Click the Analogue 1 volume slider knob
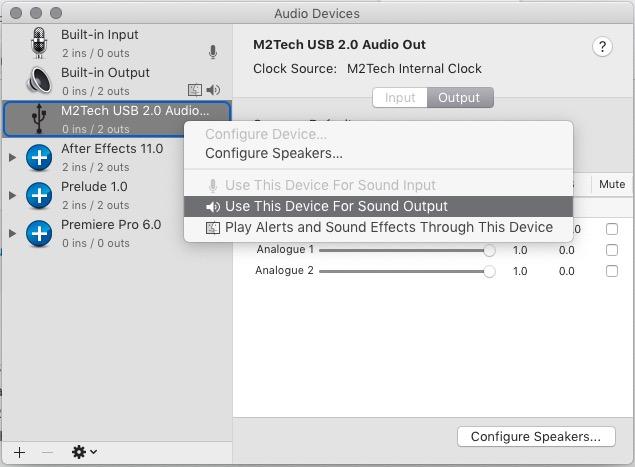Viewport: 635px width, 467px height. (489, 250)
